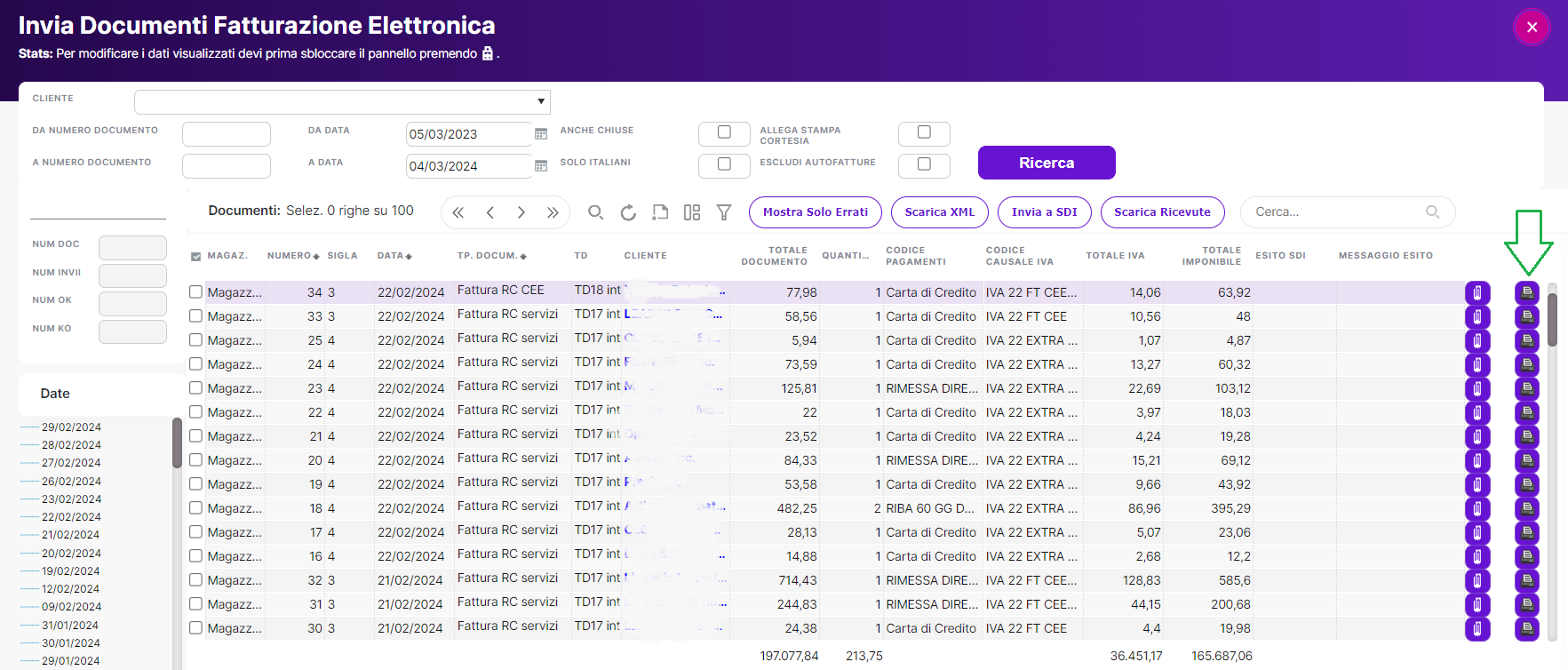
Task: Click the search icon inside the Cerca box
Action: pos(1432,211)
